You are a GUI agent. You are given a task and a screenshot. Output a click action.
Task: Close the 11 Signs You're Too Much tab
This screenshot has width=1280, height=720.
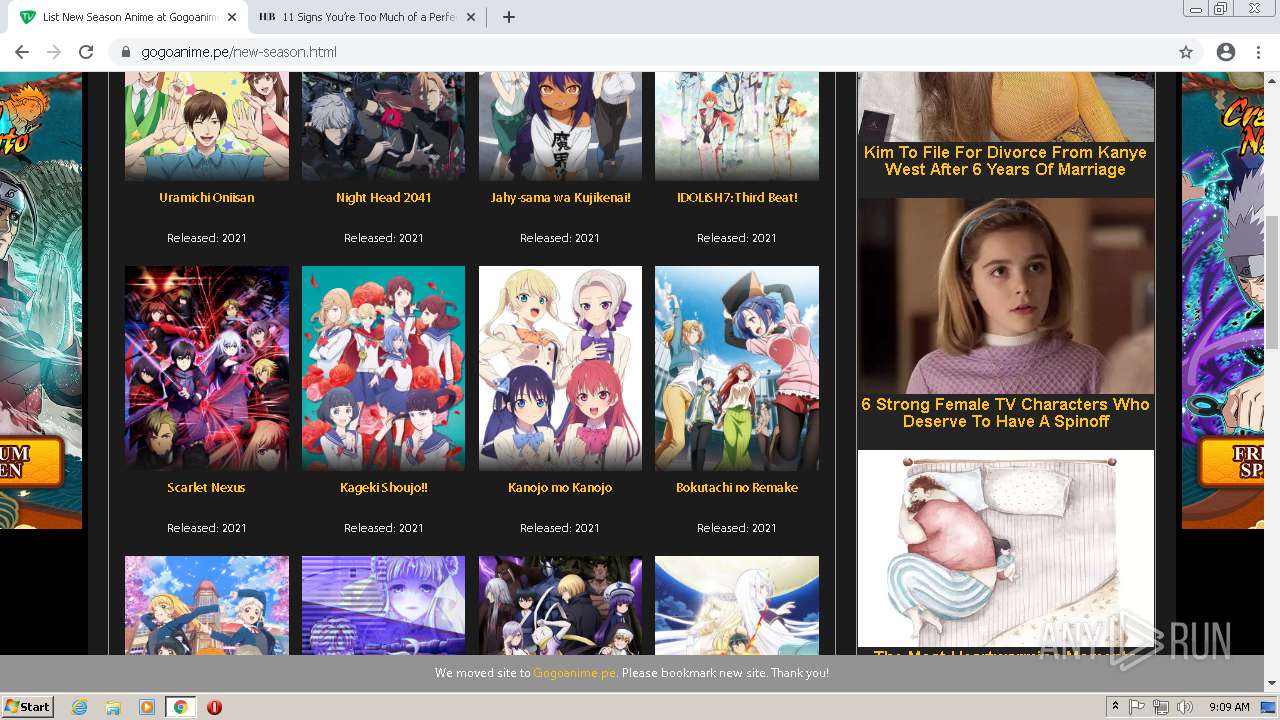(471, 17)
